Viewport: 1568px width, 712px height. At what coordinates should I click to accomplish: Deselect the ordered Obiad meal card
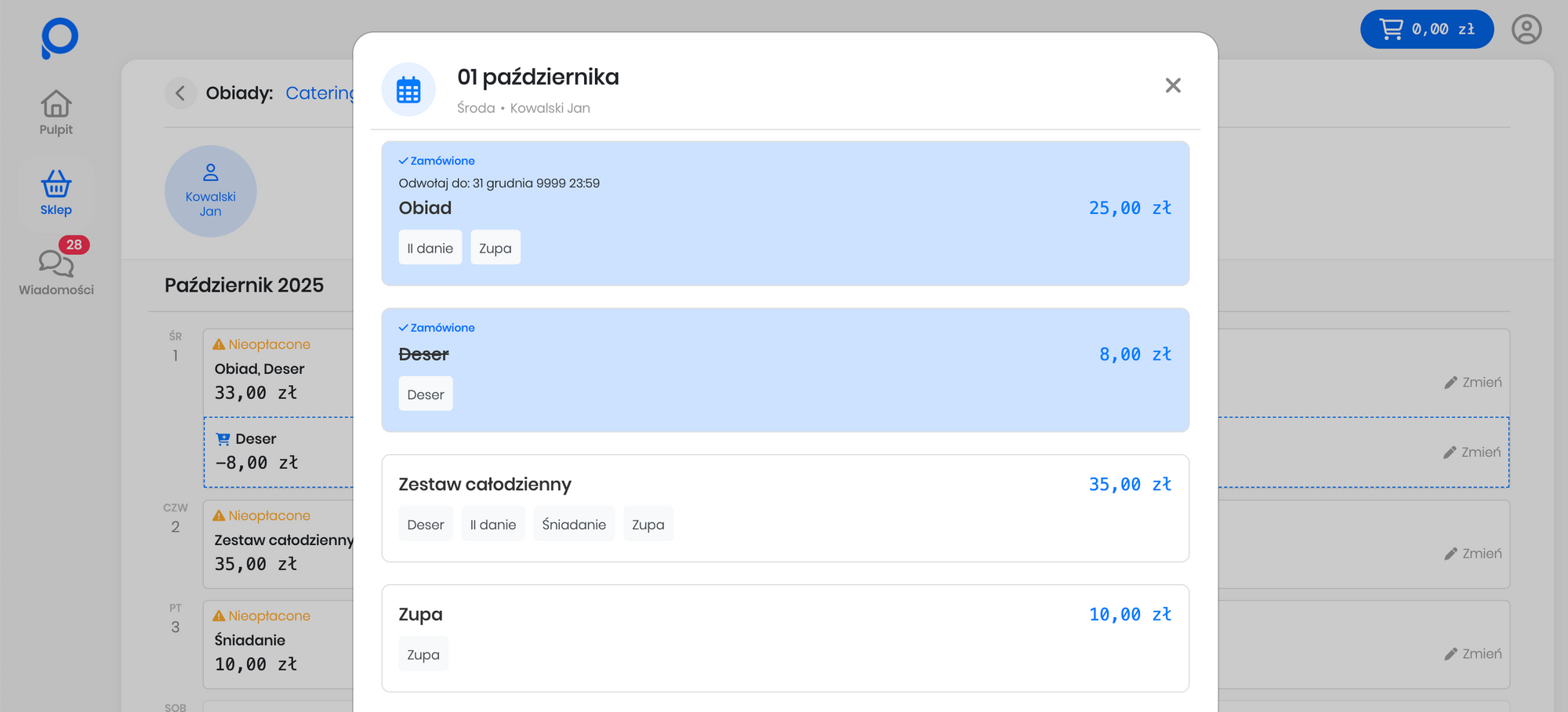[784, 213]
